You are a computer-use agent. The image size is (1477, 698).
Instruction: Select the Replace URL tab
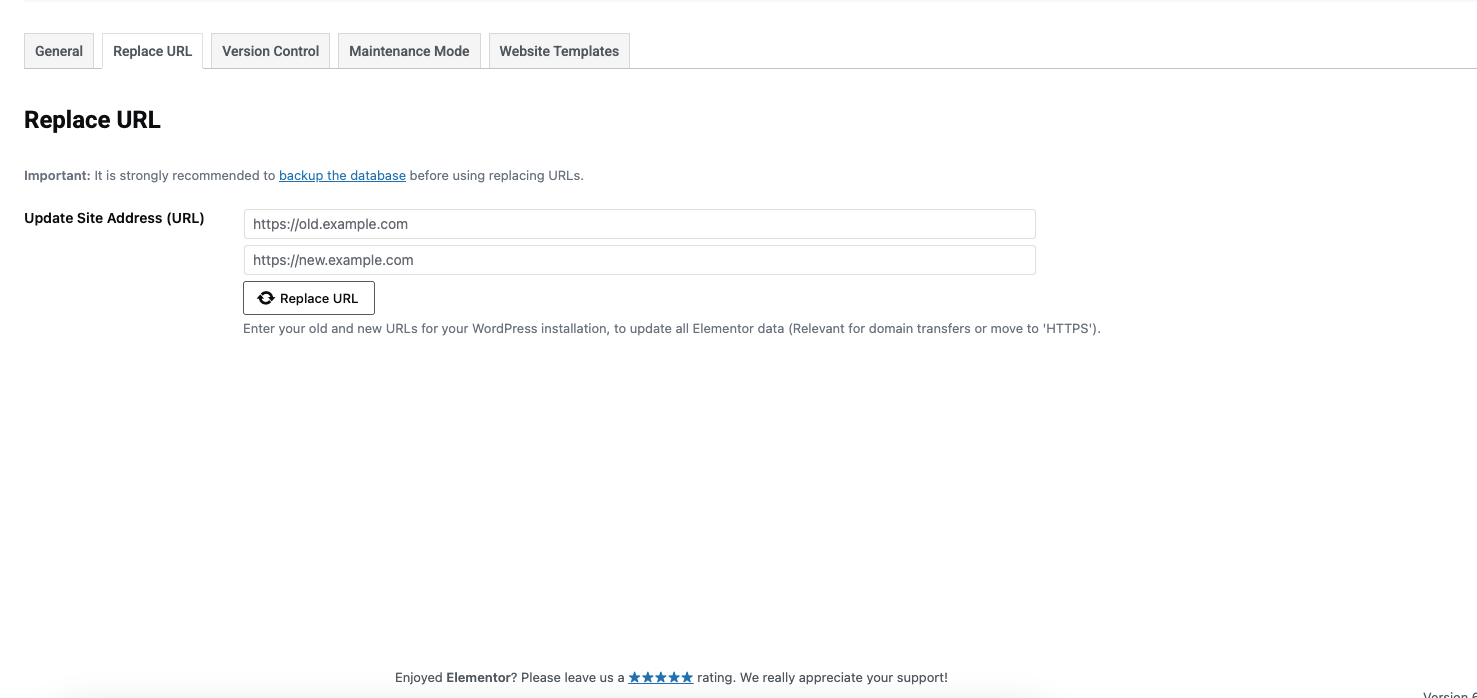152,51
